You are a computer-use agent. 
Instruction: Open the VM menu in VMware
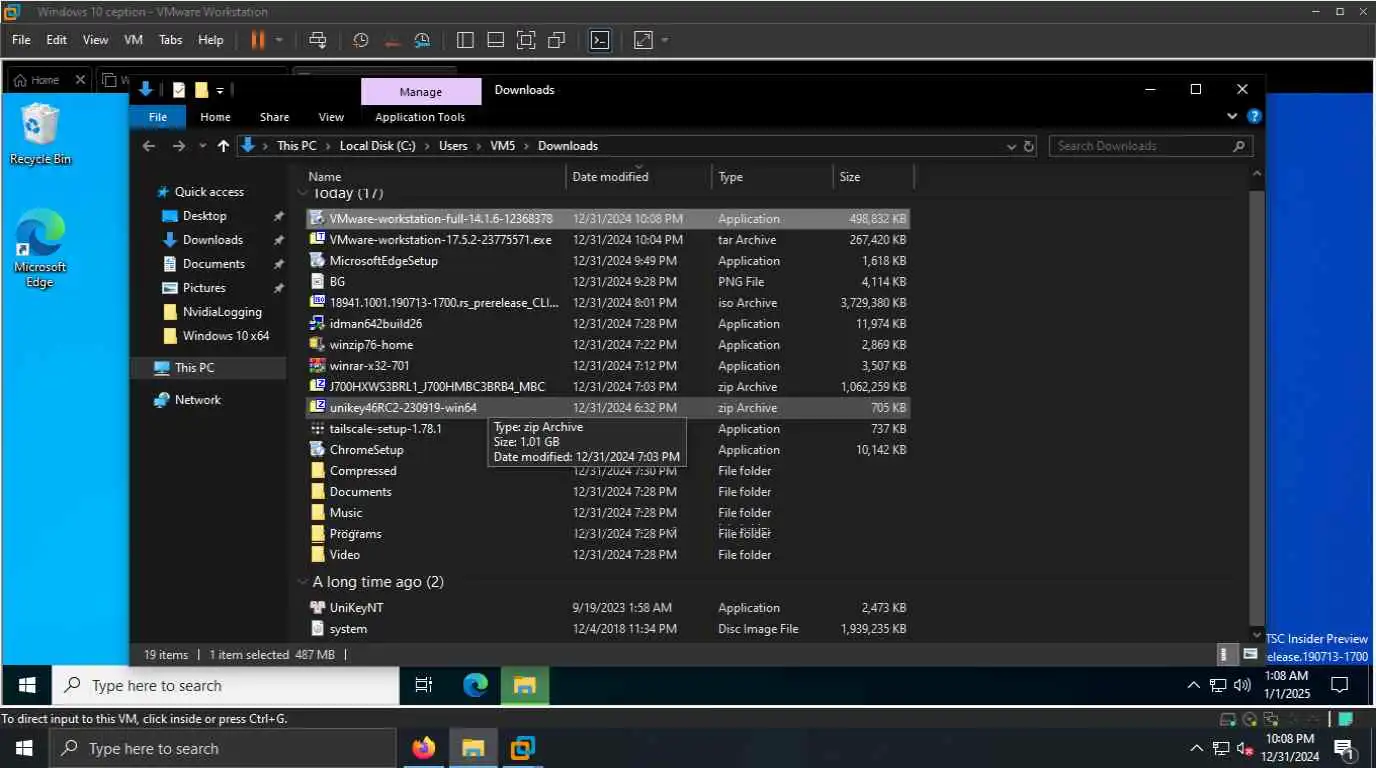(x=133, y=40)
